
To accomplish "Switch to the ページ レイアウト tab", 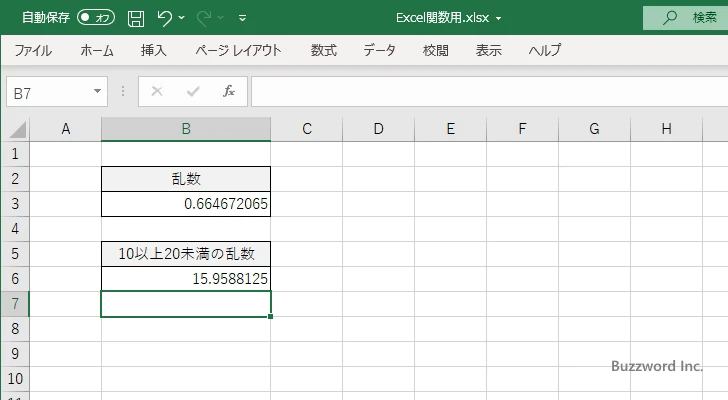I will point(238,50).
